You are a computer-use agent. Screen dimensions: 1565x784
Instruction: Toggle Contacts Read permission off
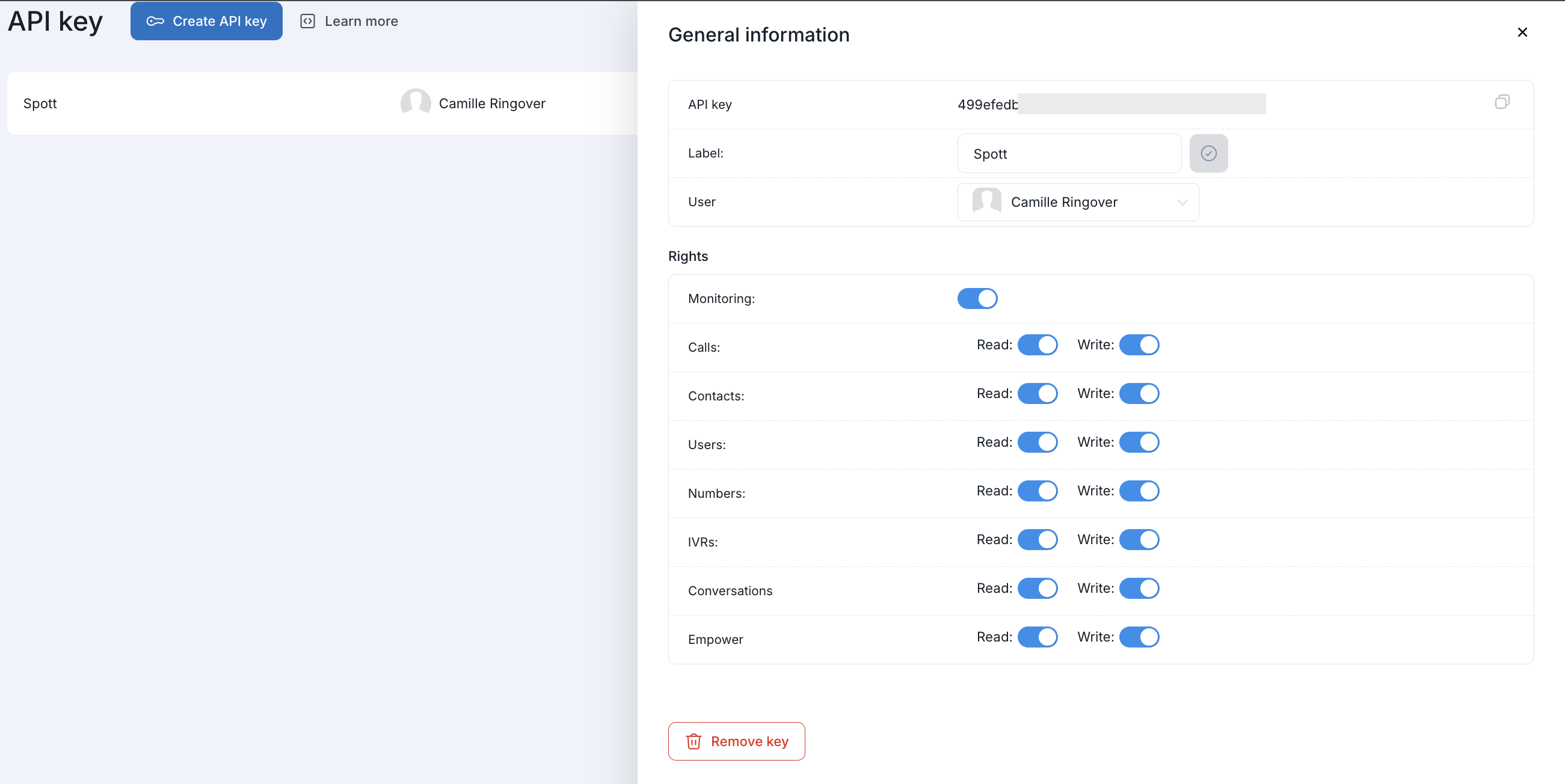1037,394
